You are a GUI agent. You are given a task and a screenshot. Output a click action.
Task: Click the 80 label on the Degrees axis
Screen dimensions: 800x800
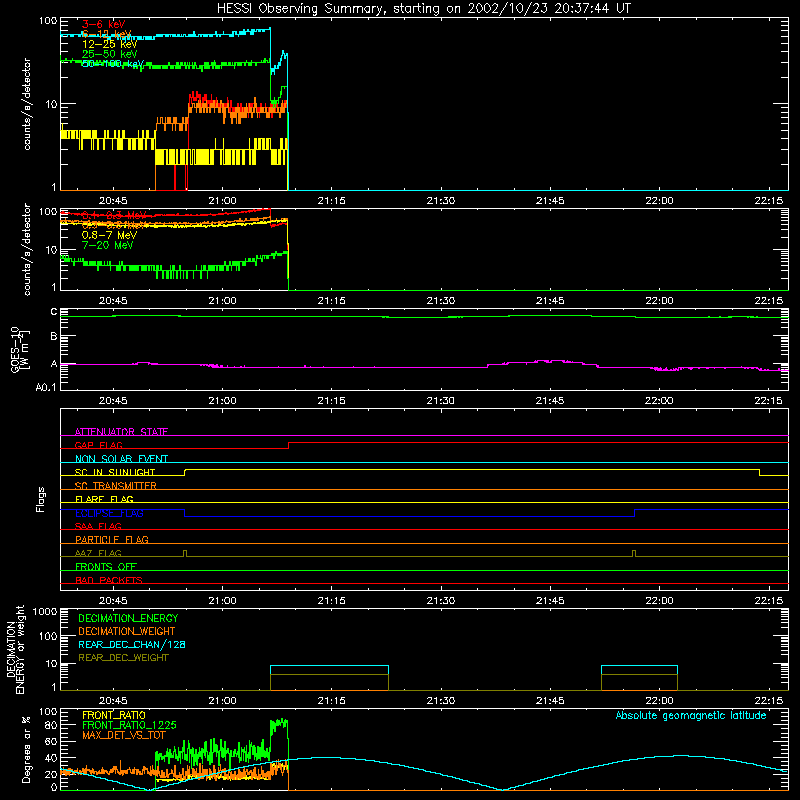pyautogui.click(x=51, y=724)
